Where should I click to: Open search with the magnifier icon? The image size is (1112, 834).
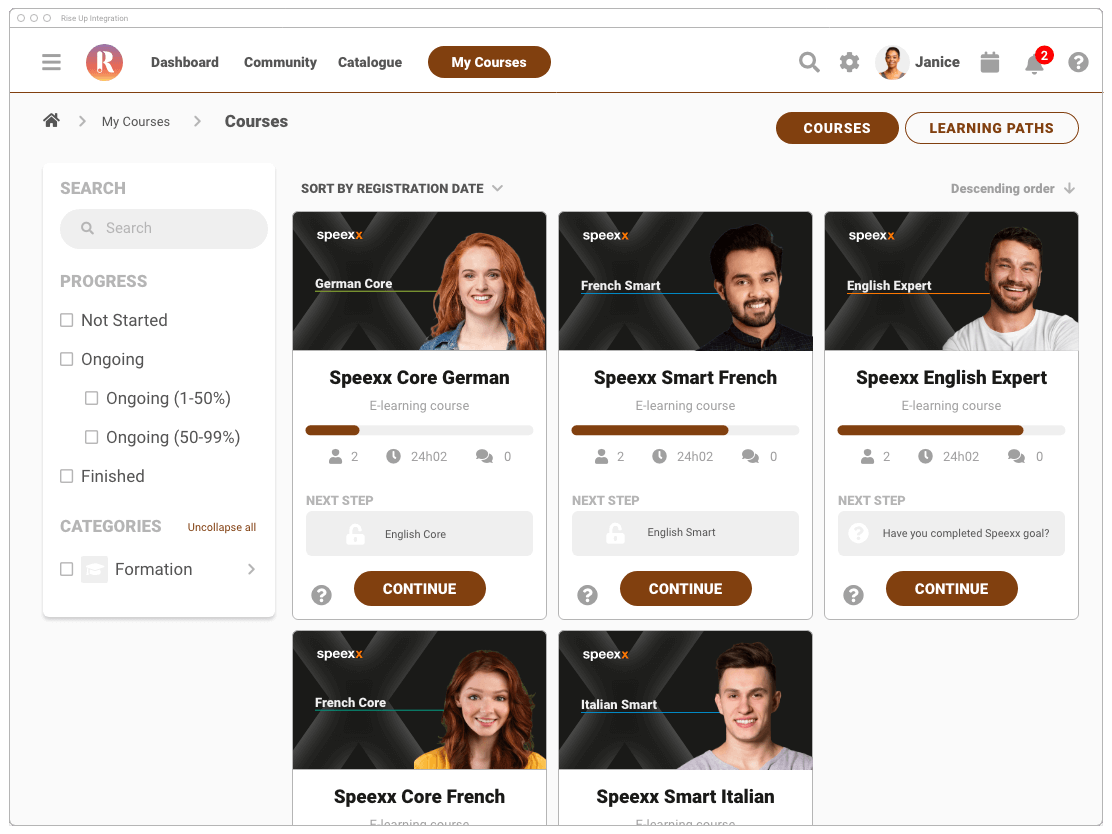click(809, 62)
